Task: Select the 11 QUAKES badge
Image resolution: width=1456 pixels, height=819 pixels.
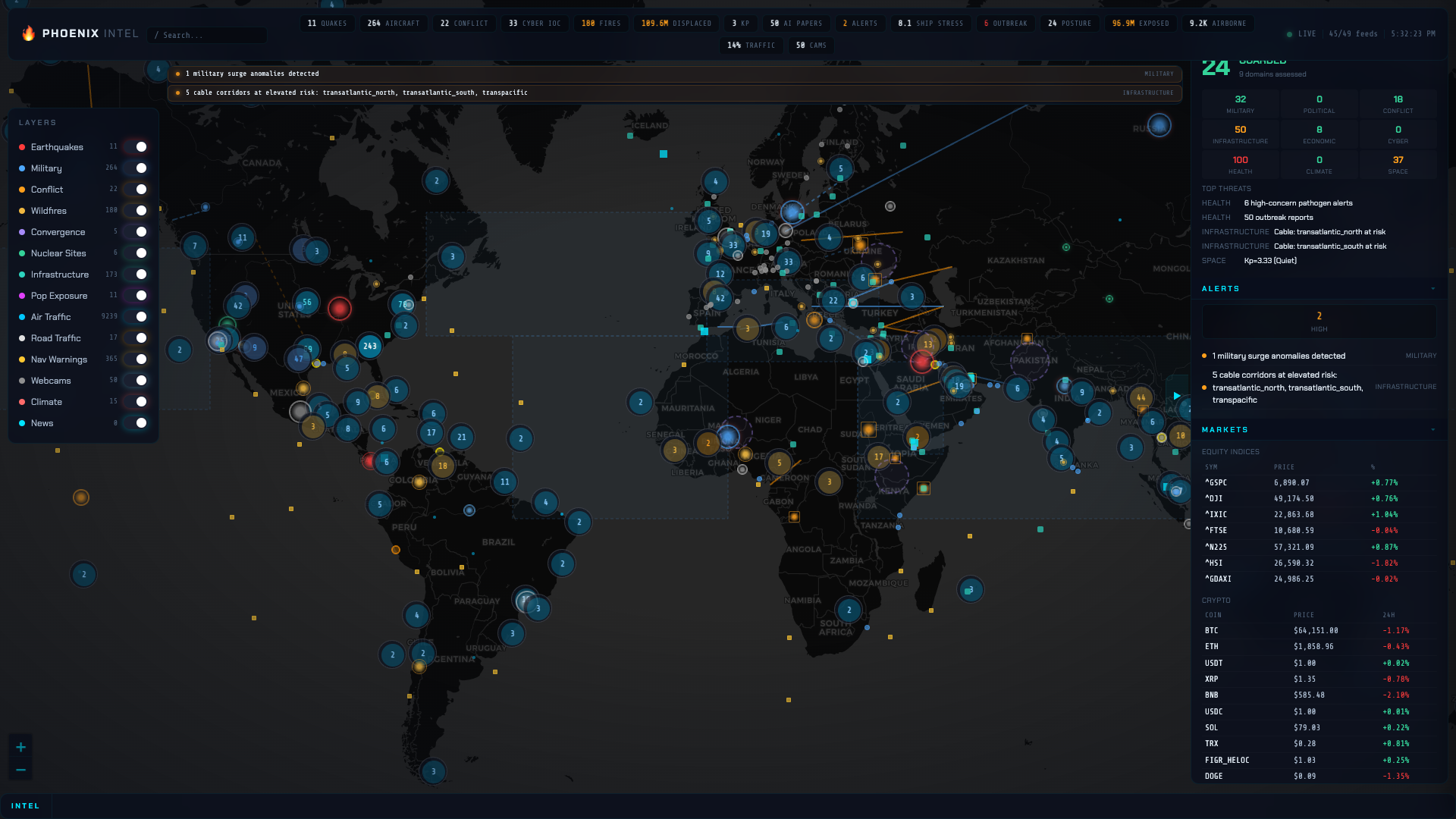Action: [x=327, y=23]
